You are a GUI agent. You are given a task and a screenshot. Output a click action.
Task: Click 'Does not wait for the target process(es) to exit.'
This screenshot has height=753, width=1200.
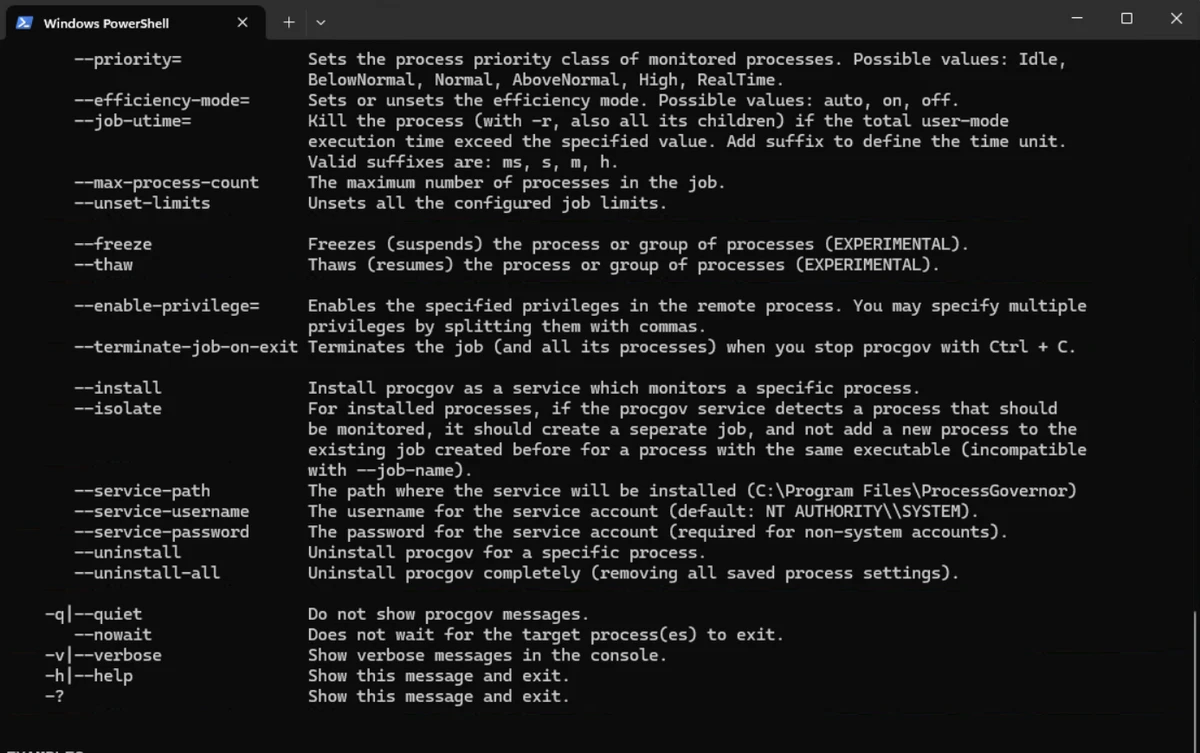(x=546, y=634)
